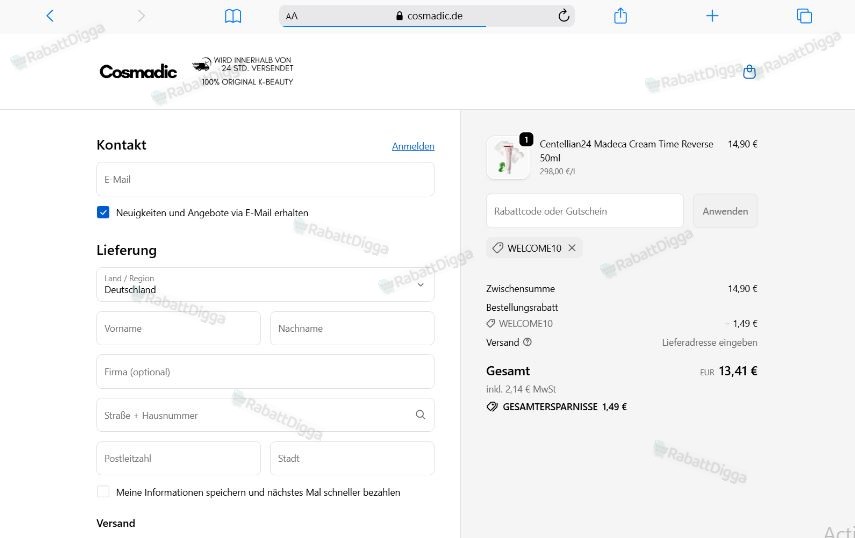Click the Anwenden button
This screenshot has width=855, height=538.
click(x=725, y=211)
